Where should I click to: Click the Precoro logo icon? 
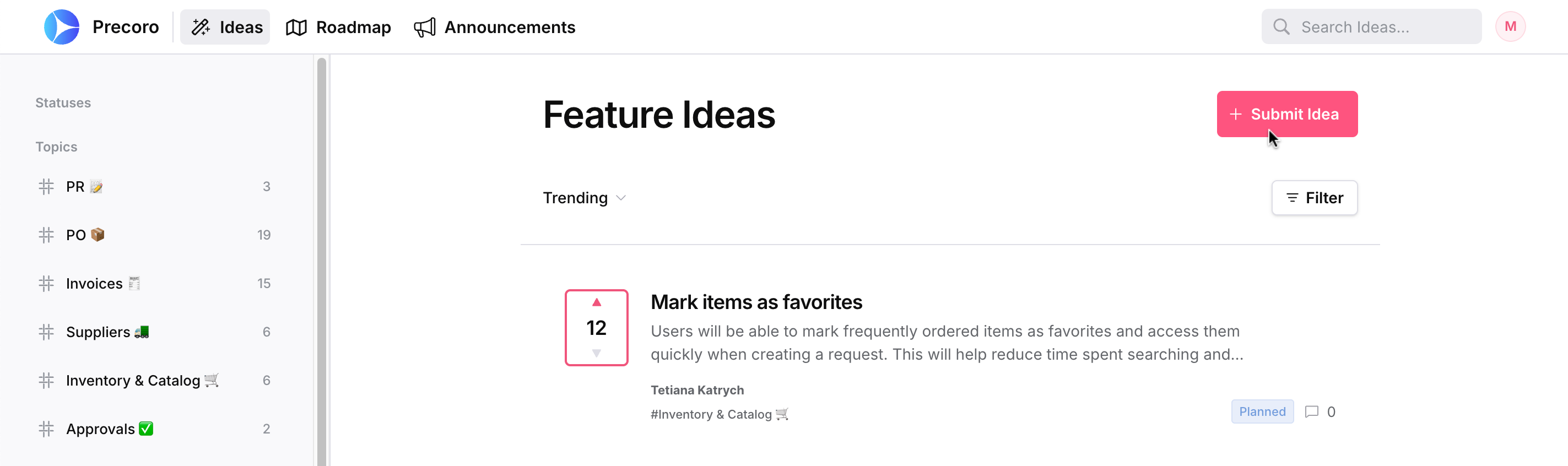pos(62,27)
